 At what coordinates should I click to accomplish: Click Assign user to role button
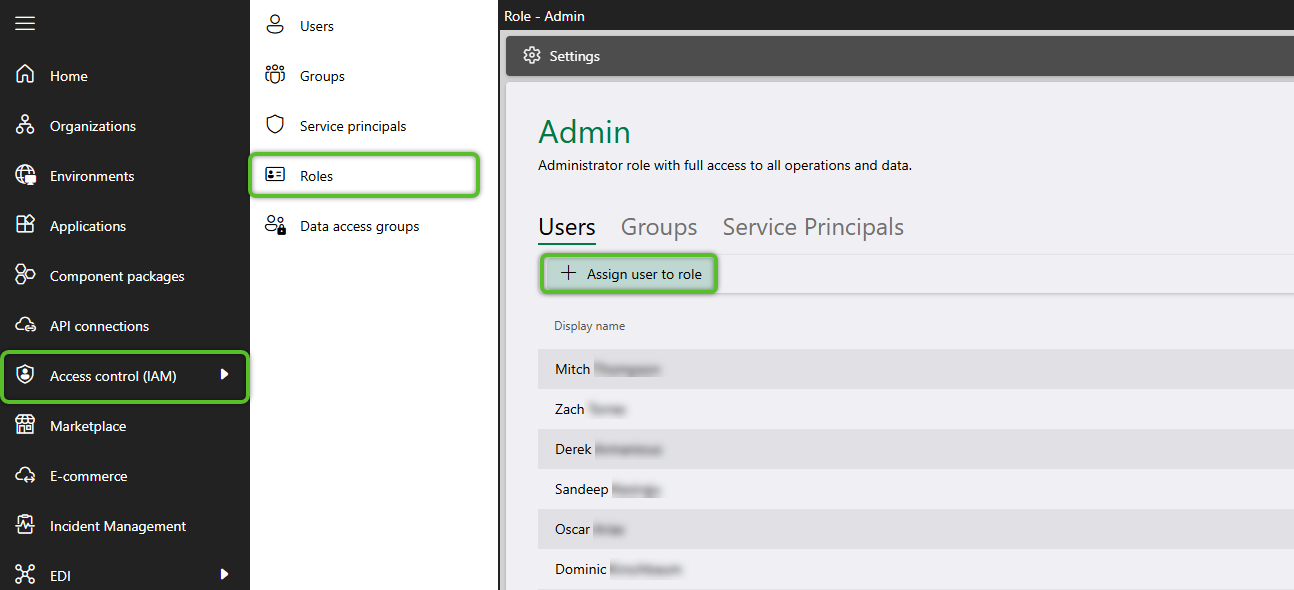[630, 274]
